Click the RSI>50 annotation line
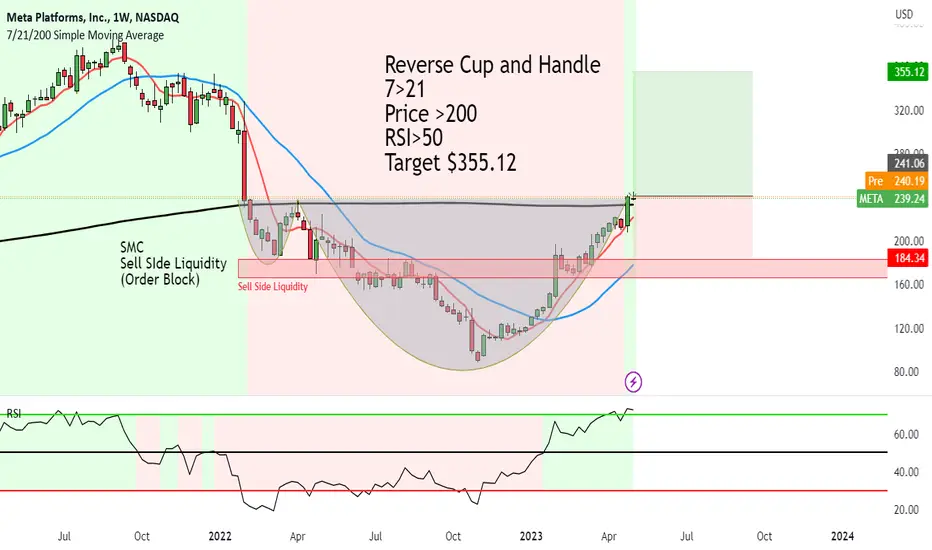 414,138
